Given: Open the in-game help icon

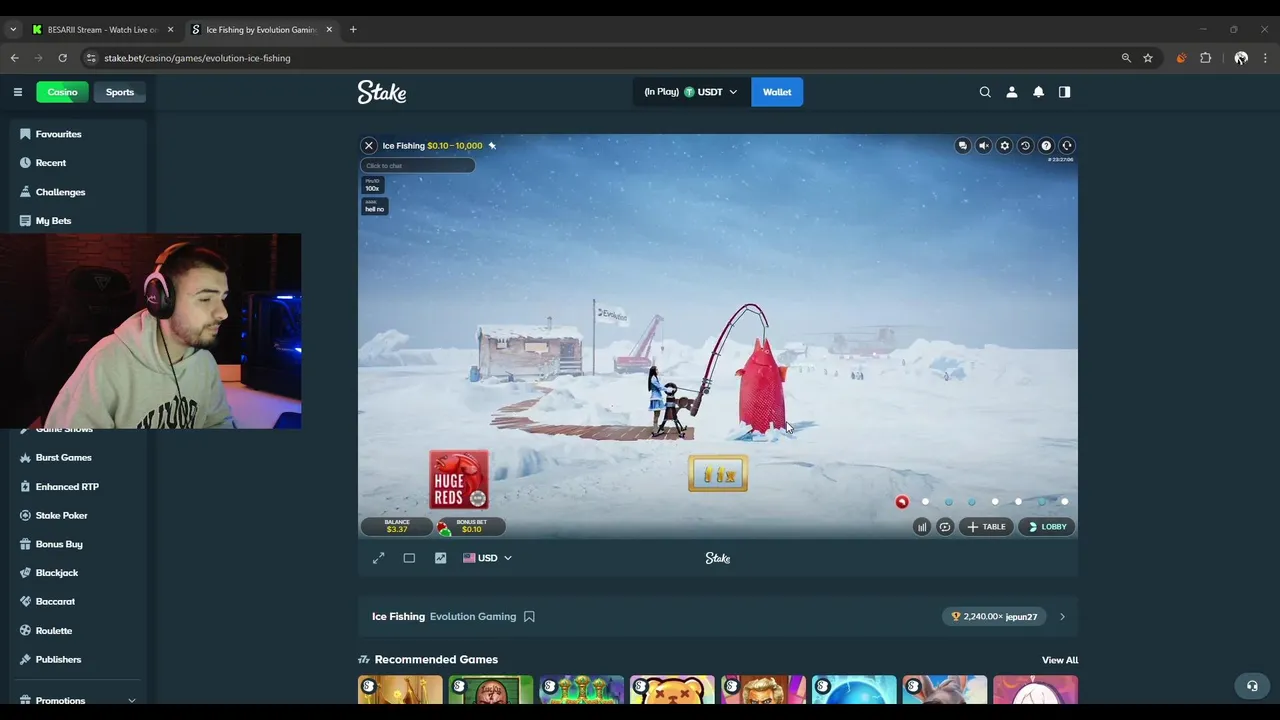Looking at the screenshot, I should tap(1046, 146).
